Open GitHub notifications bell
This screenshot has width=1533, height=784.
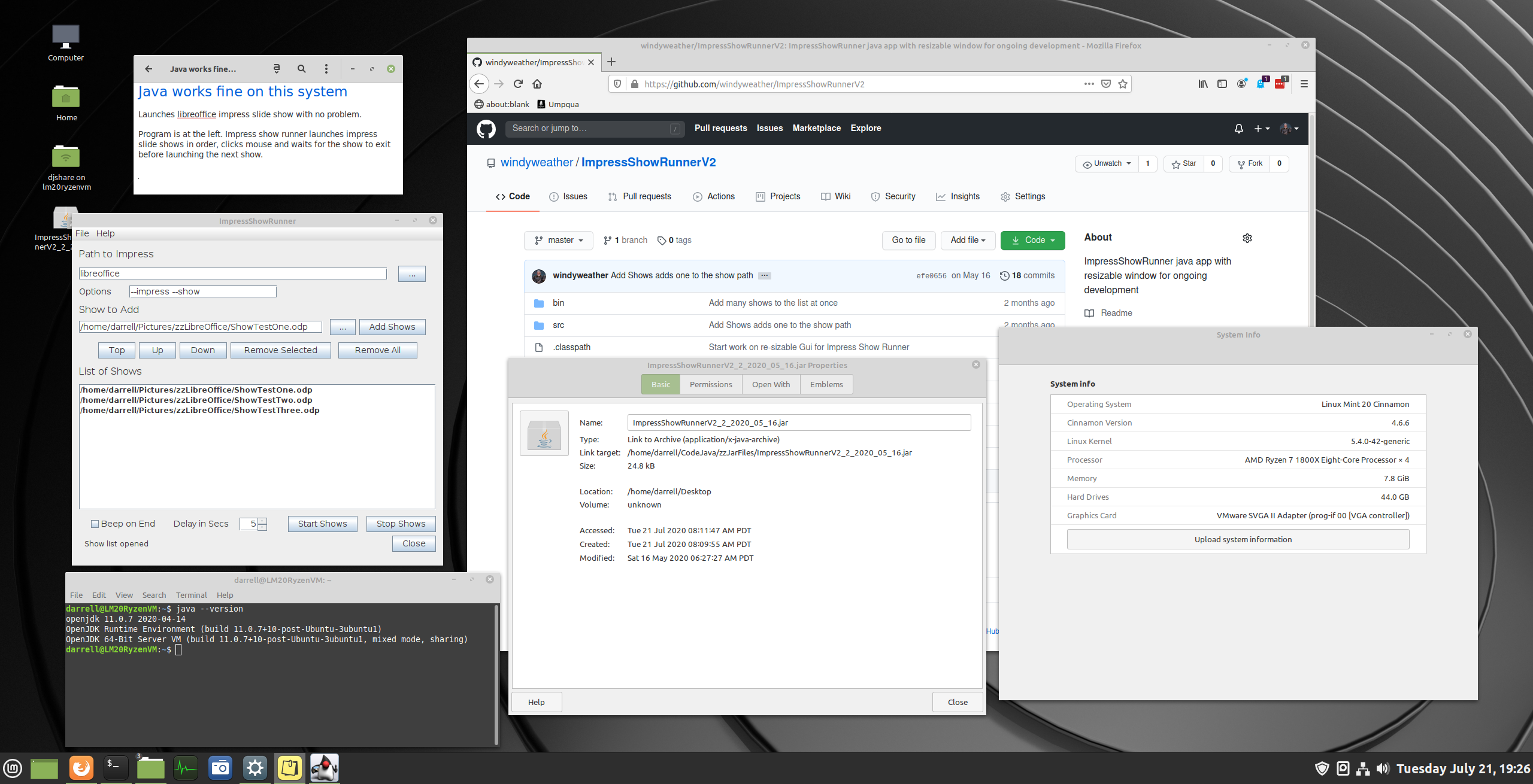1238,128
